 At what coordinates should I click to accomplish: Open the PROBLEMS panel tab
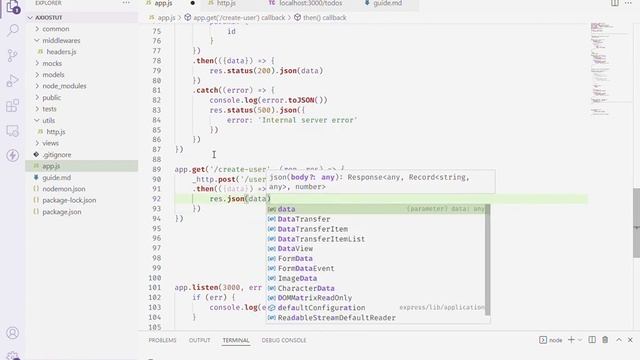tap(162, 340)
